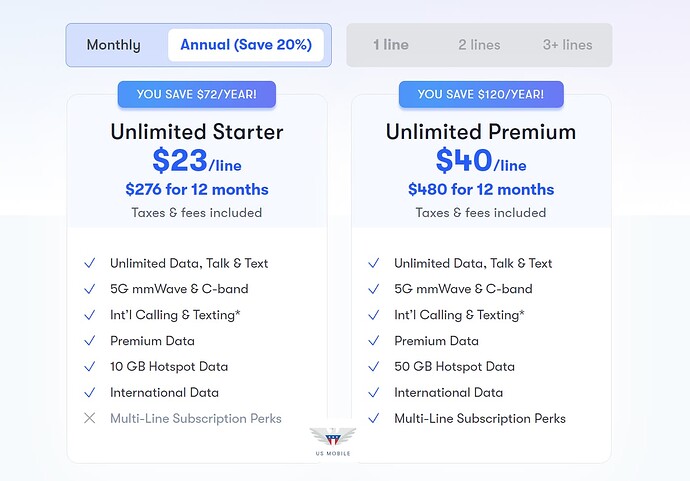Click the YOU SAVE $120/YEAR! badge
The width and height of the screenshot is (690, 481).
481,94
